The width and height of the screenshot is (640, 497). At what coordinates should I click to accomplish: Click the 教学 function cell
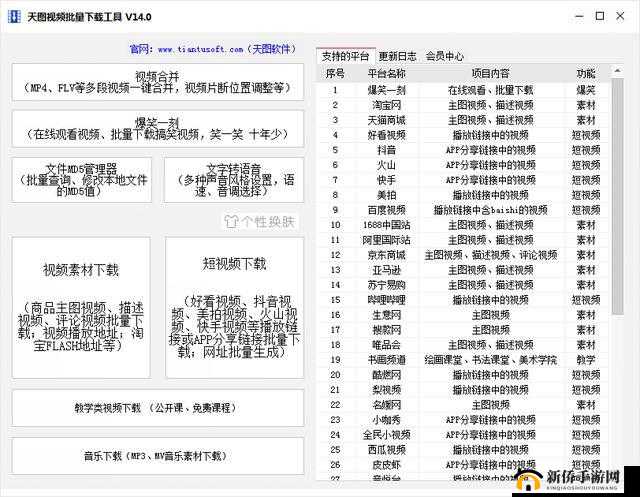586,360
